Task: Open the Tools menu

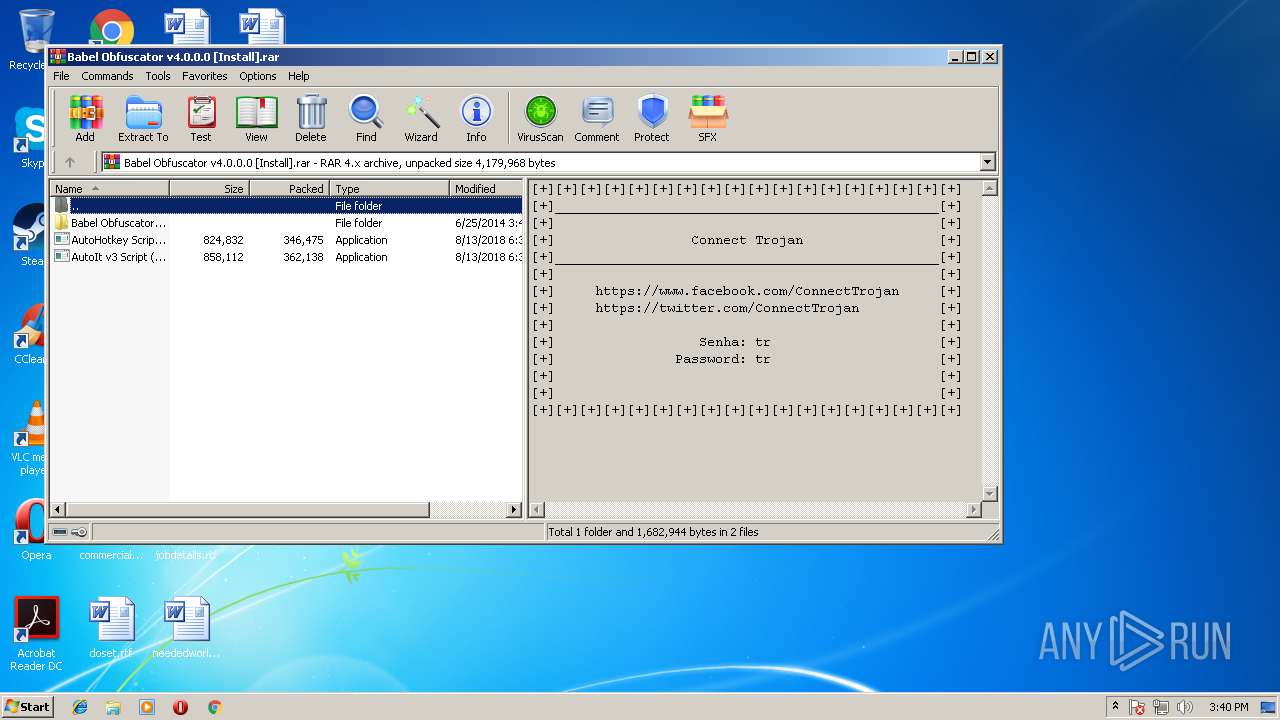Action: pyautogui.click(x=158, y=76)
